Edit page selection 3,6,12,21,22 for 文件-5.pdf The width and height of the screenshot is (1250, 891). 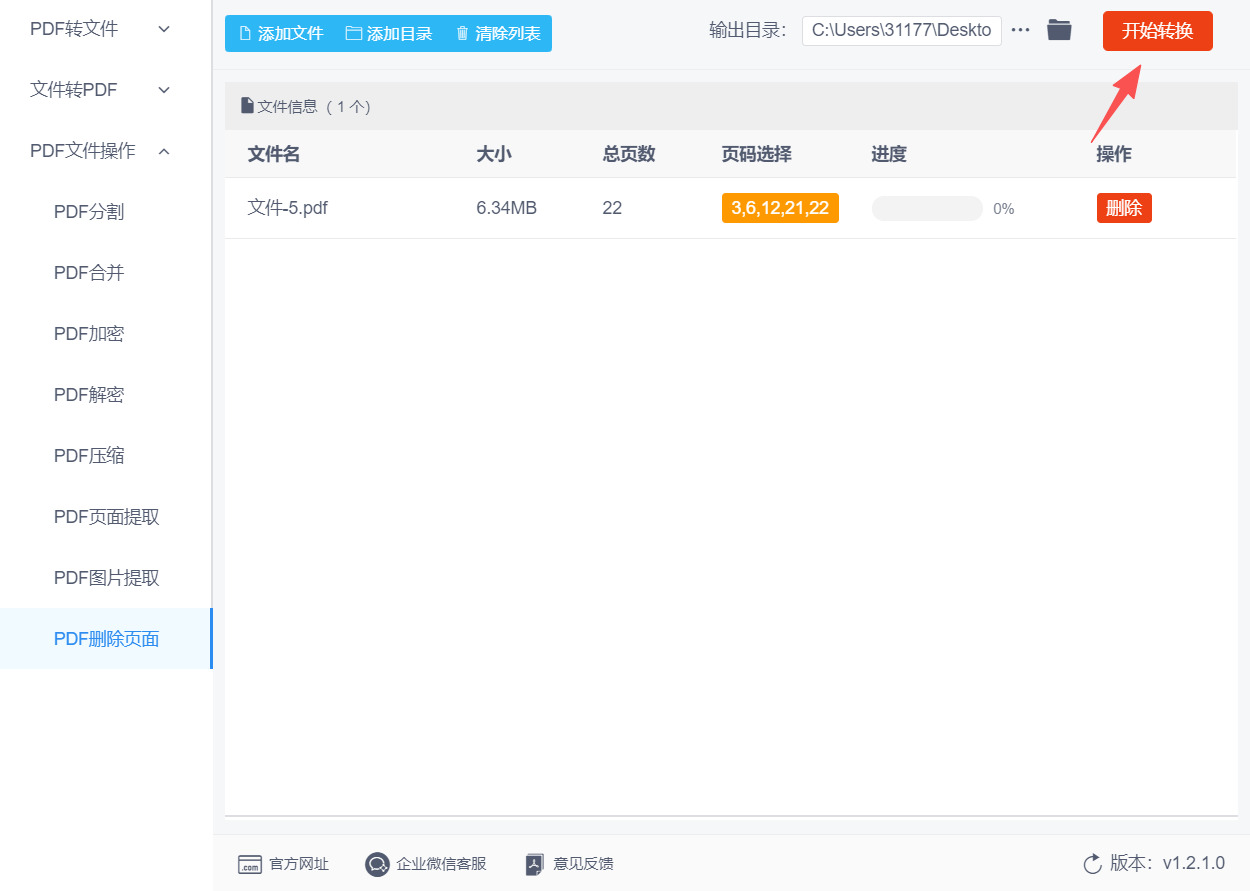pos(780,207)
